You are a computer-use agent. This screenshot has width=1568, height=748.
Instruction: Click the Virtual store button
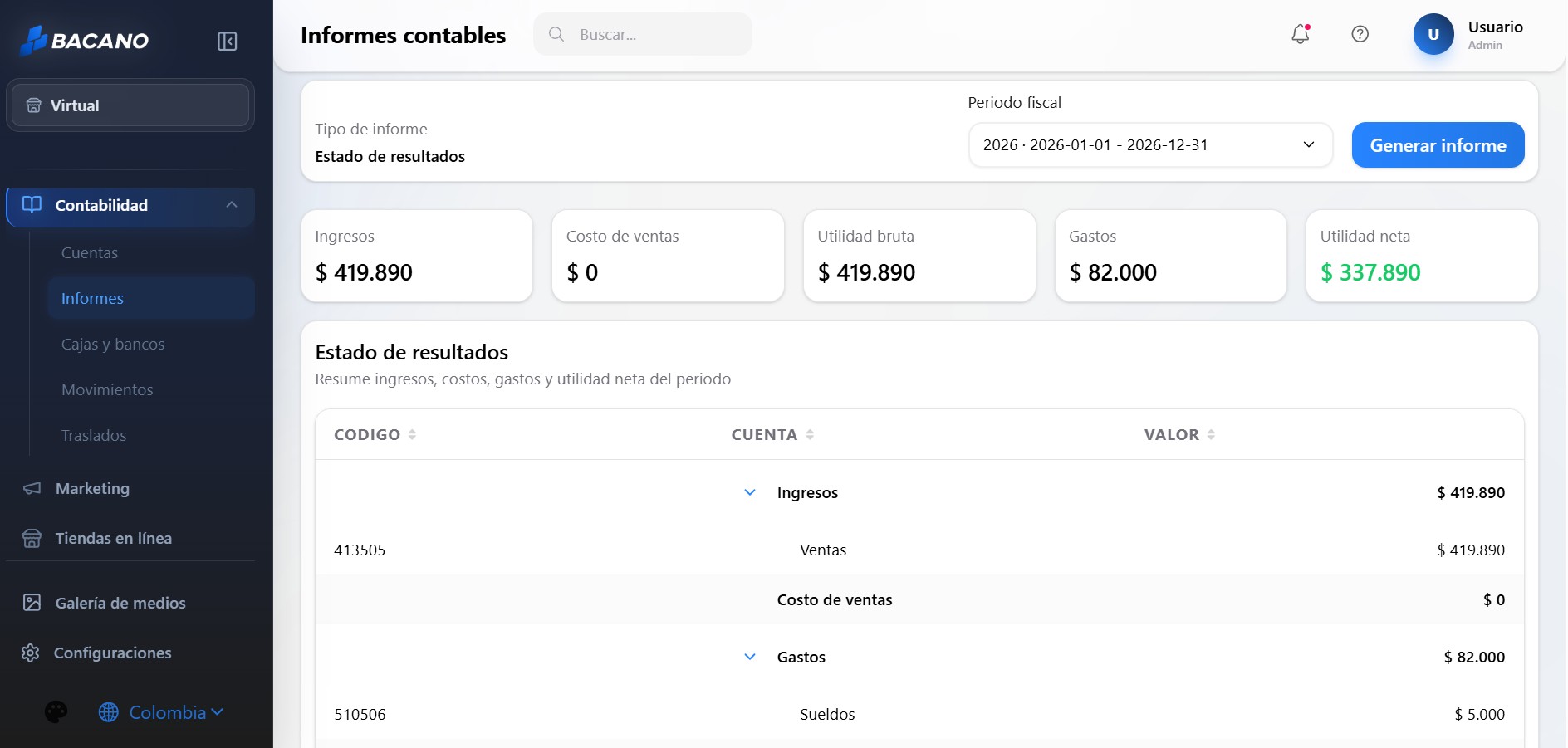coord(130,105)
